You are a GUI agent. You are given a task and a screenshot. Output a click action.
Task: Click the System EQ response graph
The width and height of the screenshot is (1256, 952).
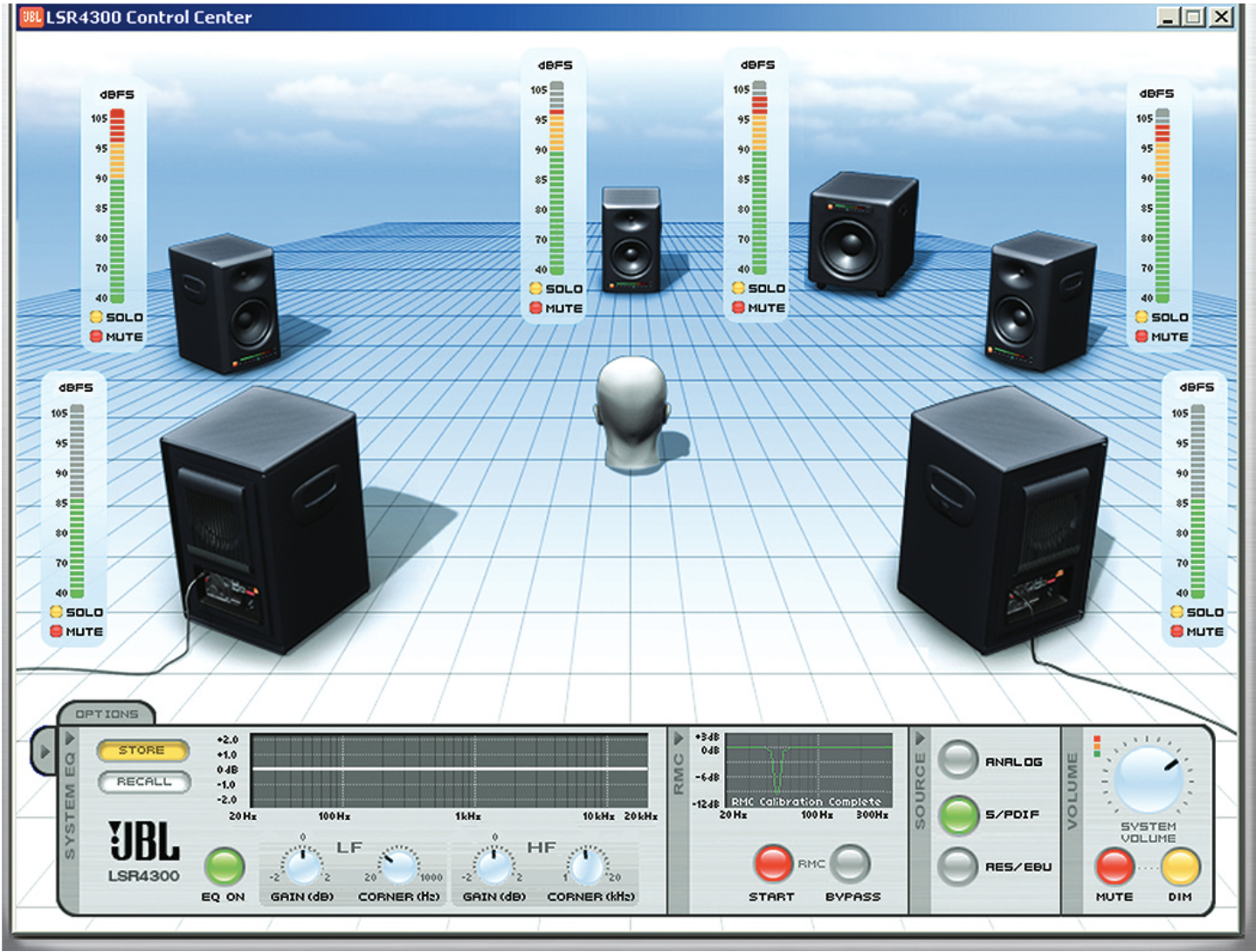[449, 770]
